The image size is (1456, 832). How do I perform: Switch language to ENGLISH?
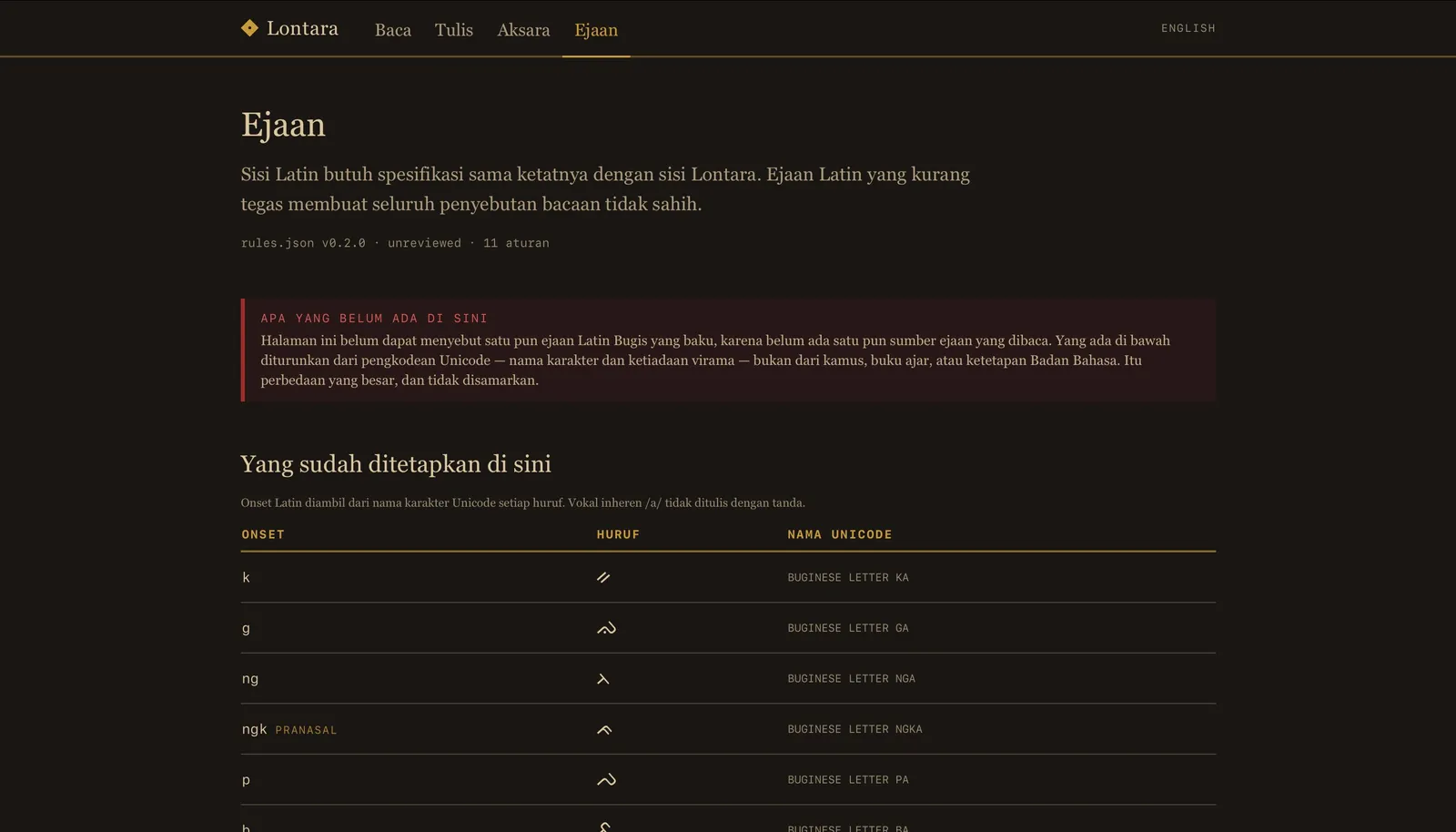pos(1188,28)
